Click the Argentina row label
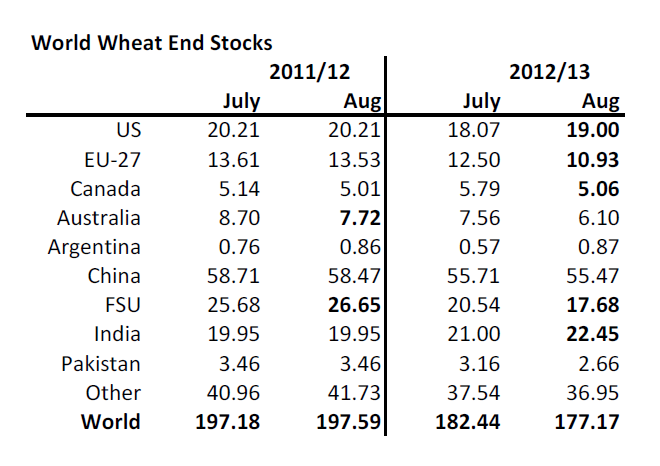The height and width of the screenshot is (466, 660). point(94,247)
